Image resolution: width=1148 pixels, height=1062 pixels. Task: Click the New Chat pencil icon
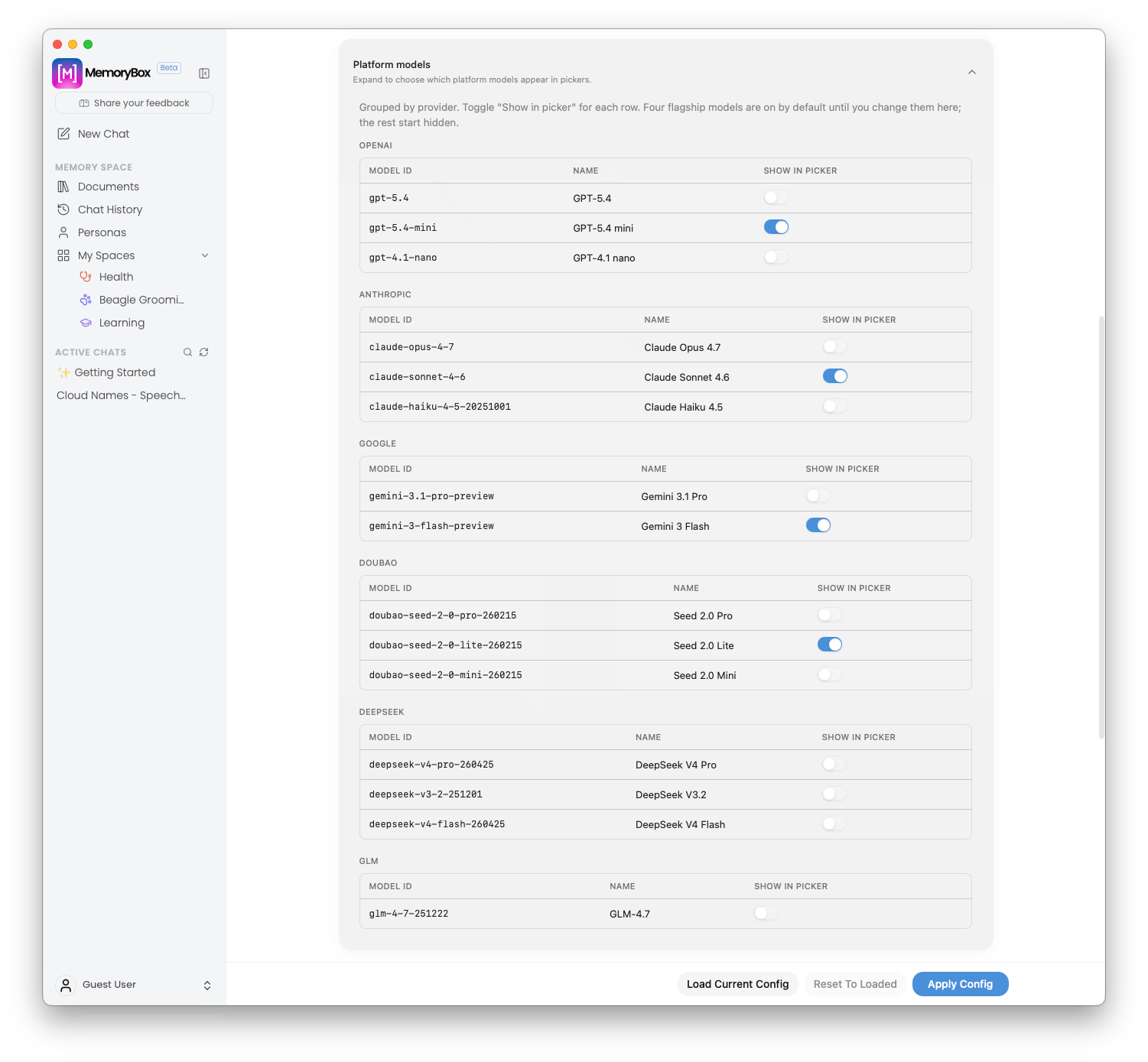[x=63, y=134]
